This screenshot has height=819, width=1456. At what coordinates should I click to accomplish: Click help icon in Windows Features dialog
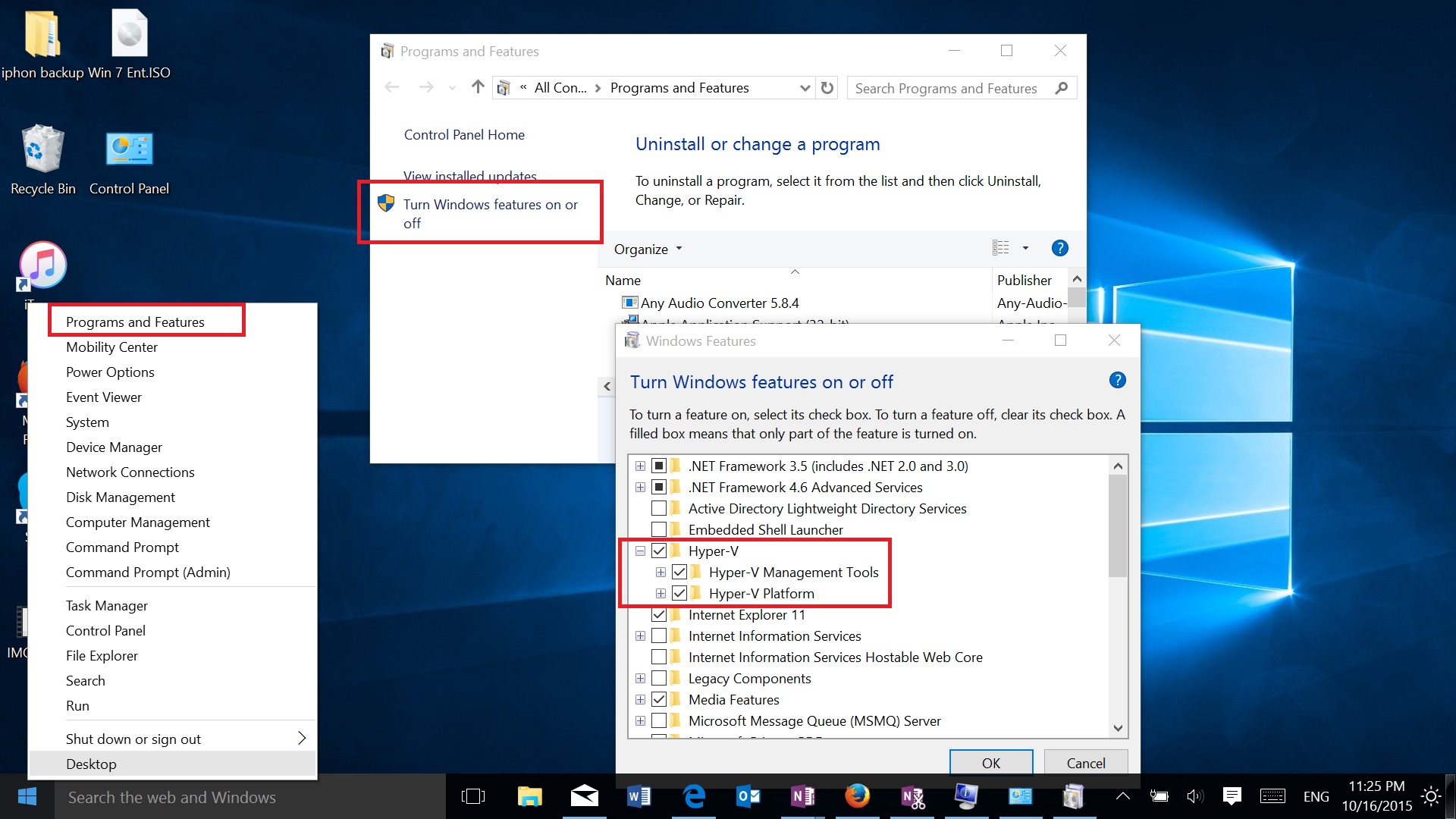click(1117, 381)
